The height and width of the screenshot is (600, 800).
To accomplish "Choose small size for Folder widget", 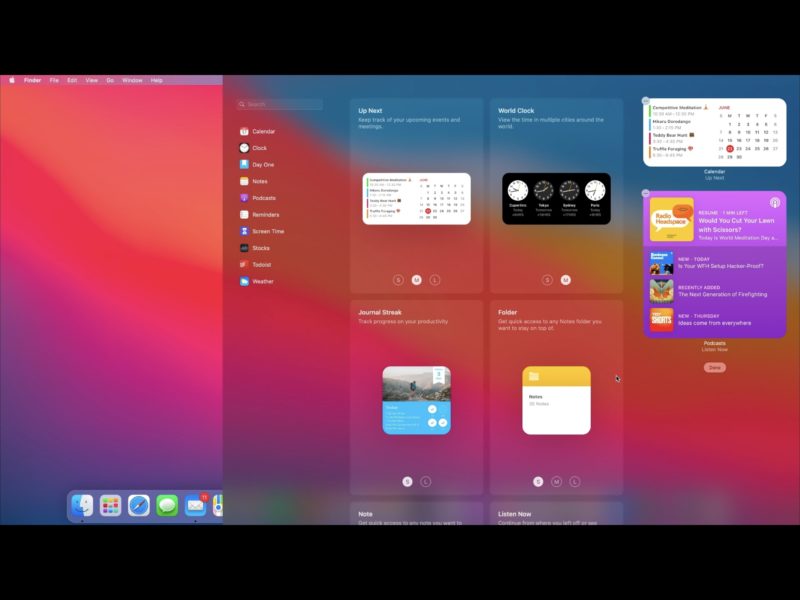I will (x=538, y=482).
